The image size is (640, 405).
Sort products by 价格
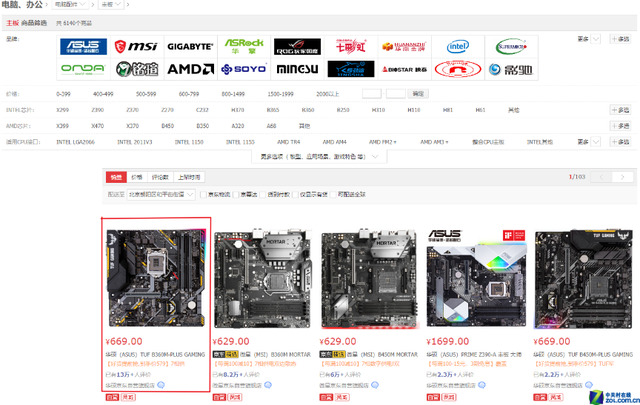coord(137,177)
